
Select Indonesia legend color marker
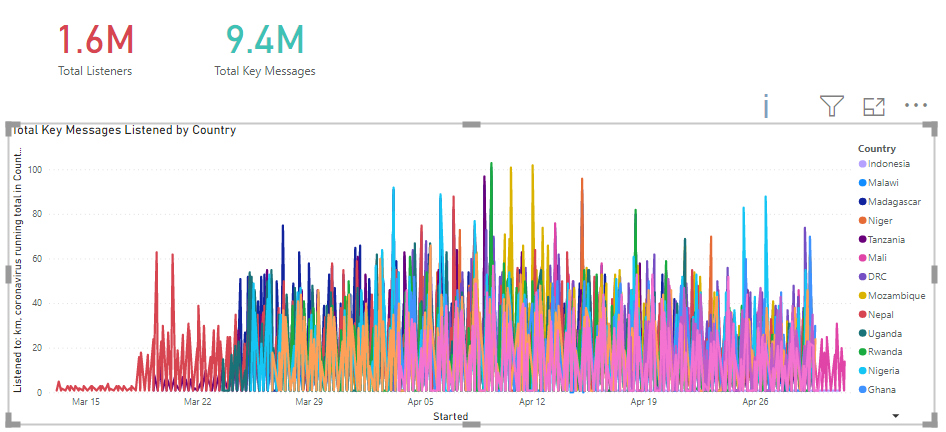click(862, 164)
